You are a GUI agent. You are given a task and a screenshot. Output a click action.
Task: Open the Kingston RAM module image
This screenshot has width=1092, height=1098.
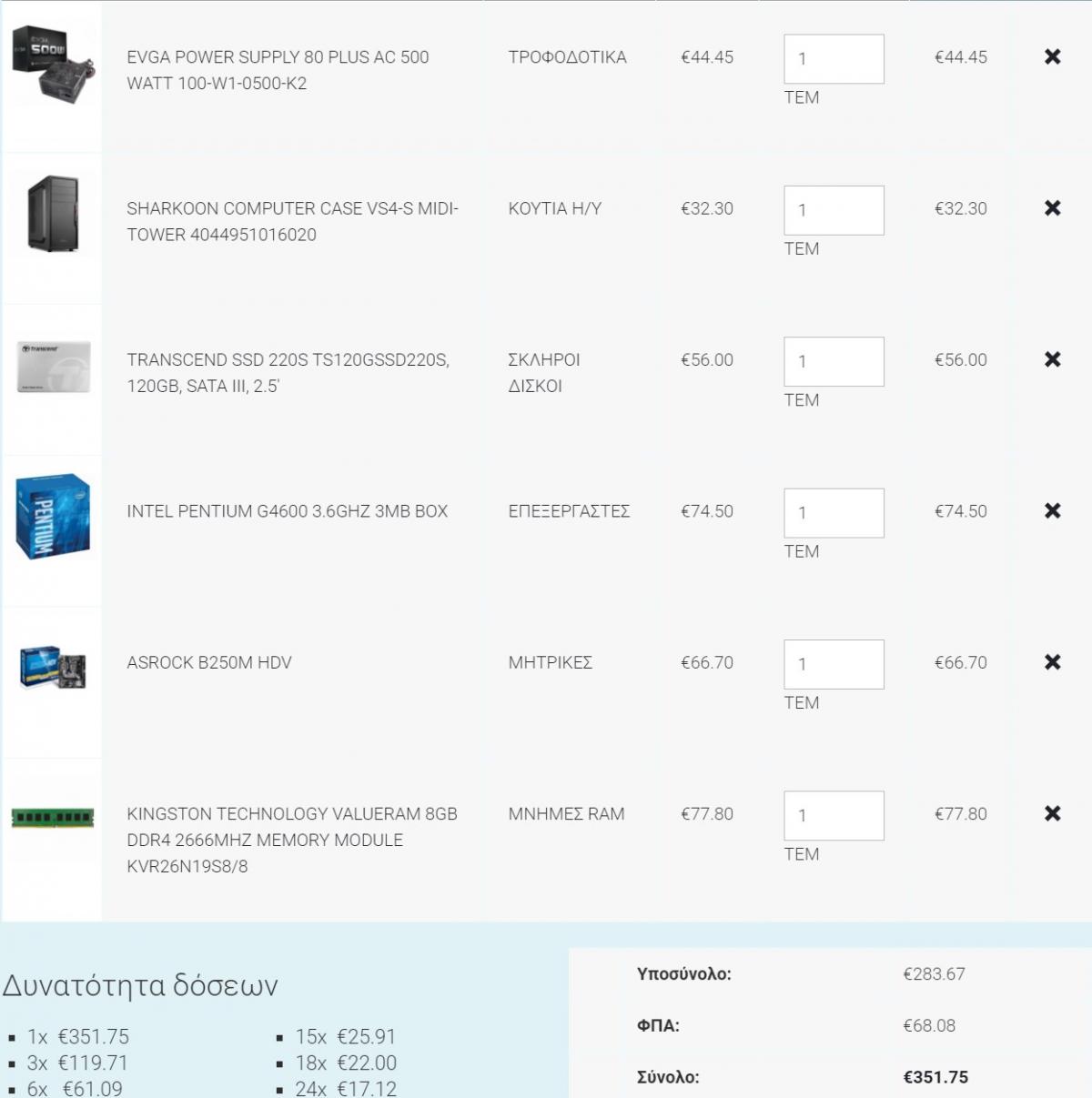click(53, 818)
